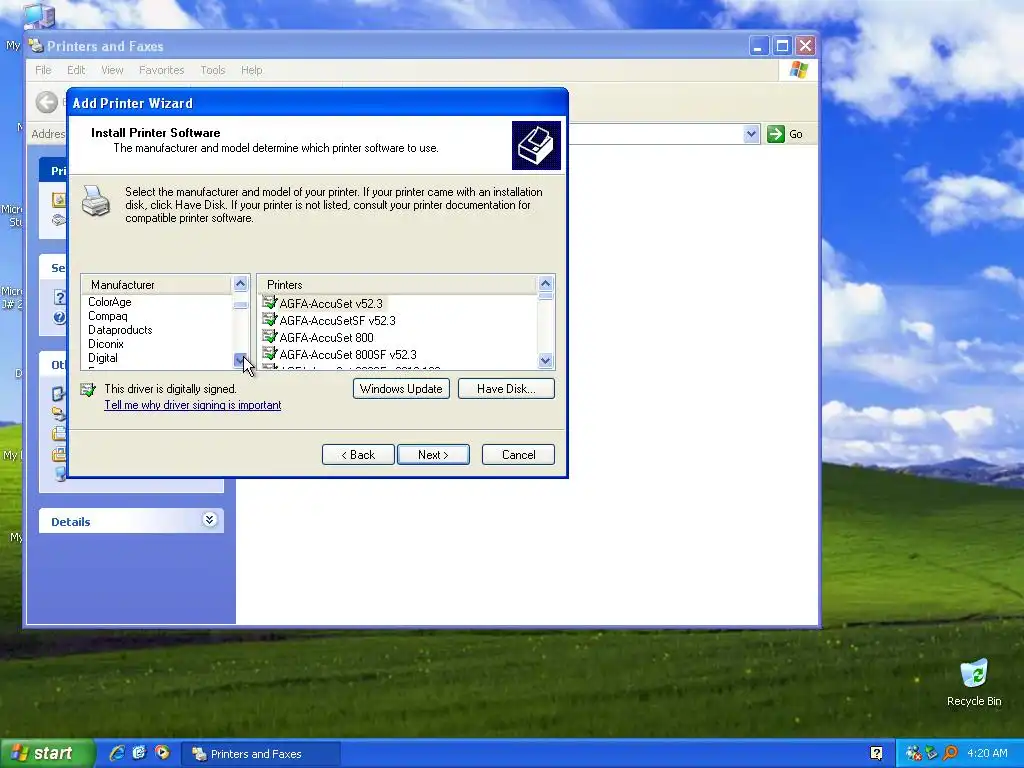The width and height of the screenshot is (1024, 768).
Task: Click the magnifier tray icon
Action: pos(950,754)
